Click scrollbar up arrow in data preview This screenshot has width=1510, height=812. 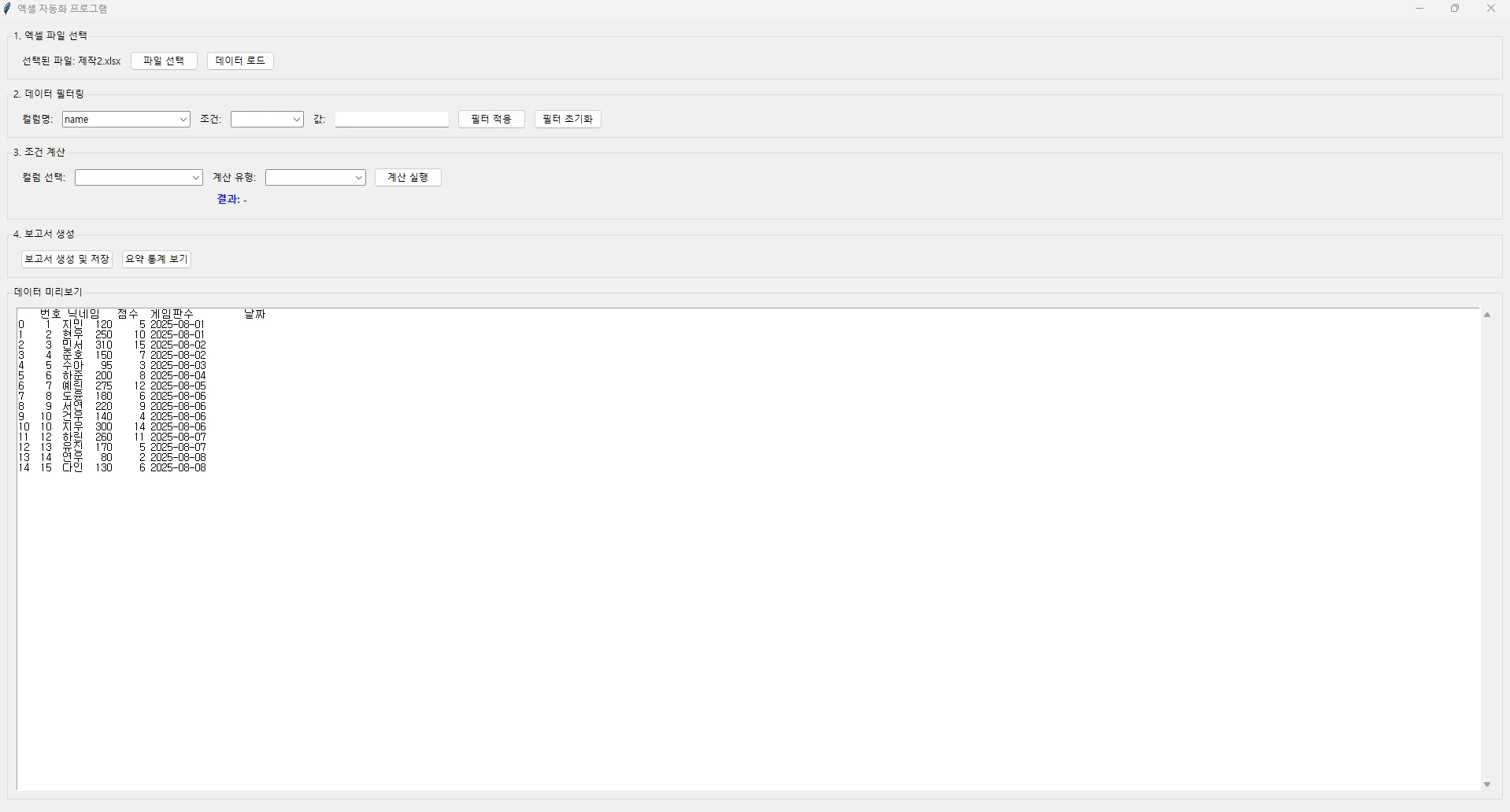pyautogui.click(x=1487, y=315)
